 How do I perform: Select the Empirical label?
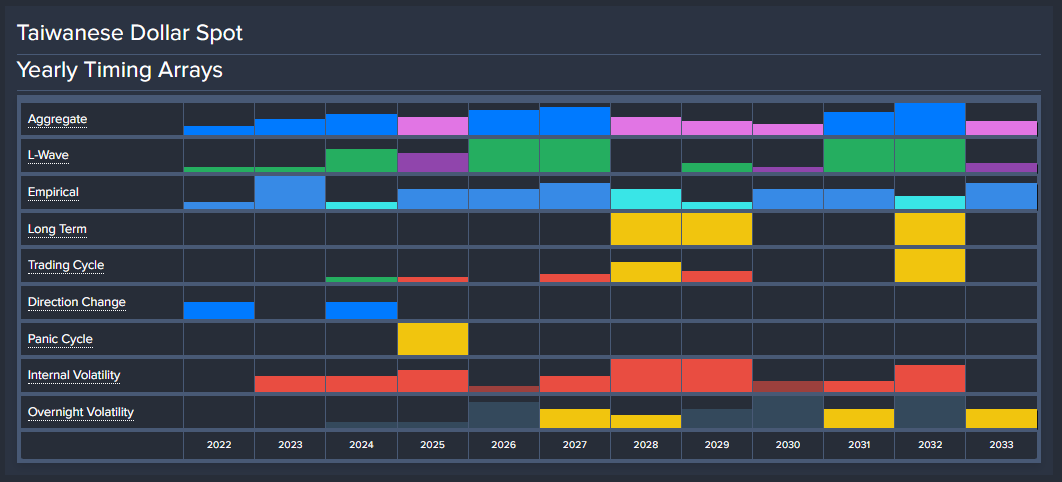point(53,192)
